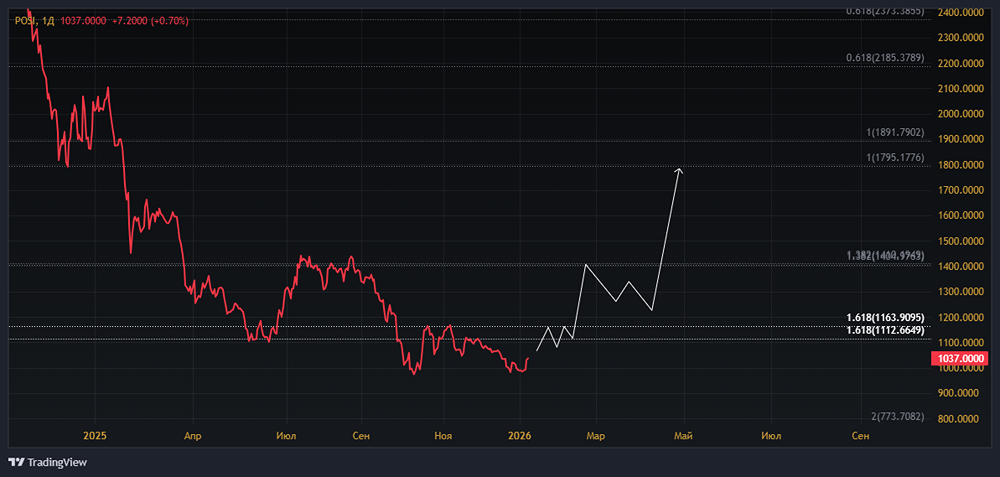The image size is (1000, 477).
Task: Click the last Сен label on the time axis
Action: pyautogui.click(x=860, y=436)
